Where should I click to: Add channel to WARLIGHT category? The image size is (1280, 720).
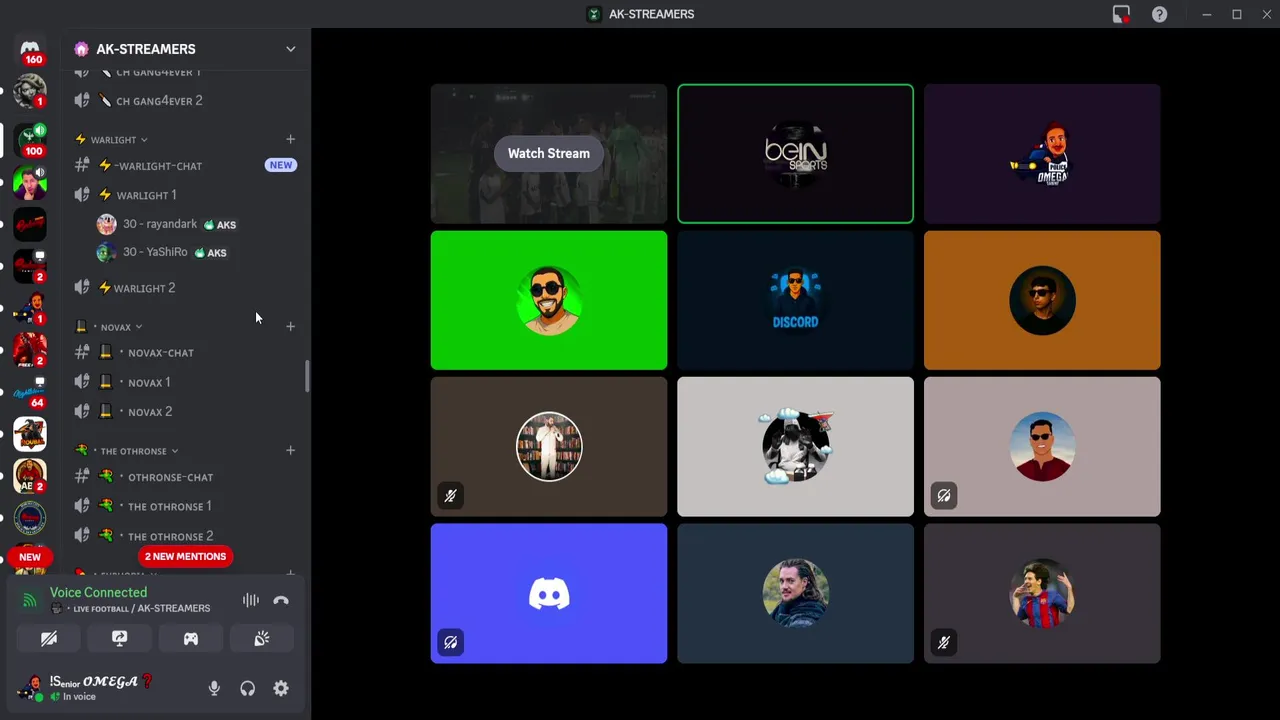pos(290,139)
